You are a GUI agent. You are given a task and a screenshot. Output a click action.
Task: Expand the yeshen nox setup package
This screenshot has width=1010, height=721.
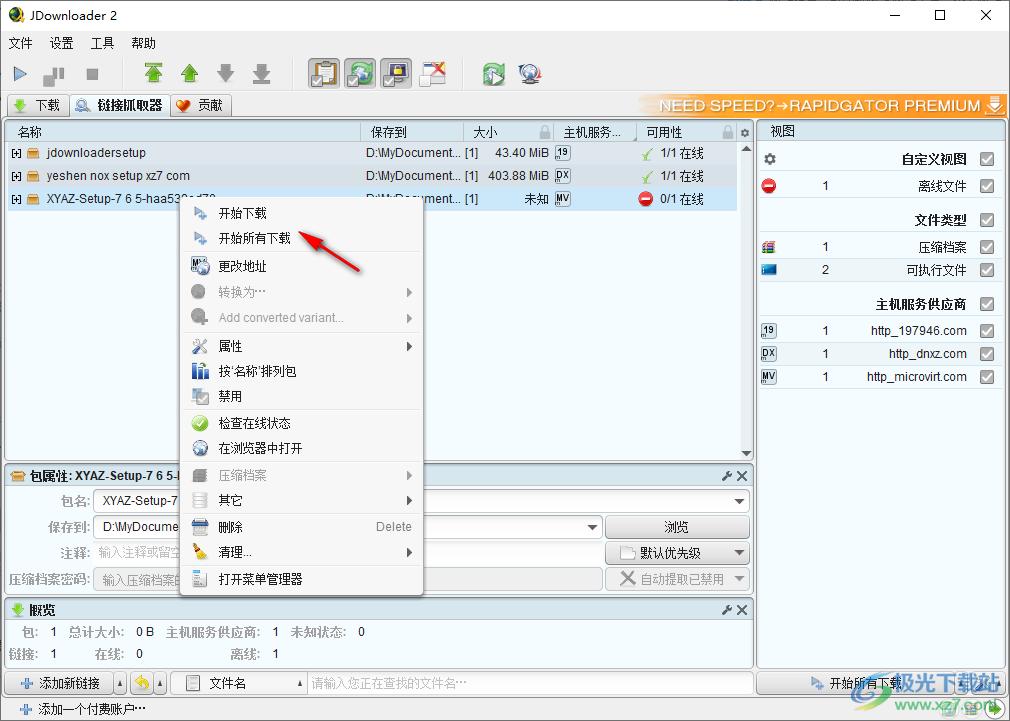[x=16, y=177]
